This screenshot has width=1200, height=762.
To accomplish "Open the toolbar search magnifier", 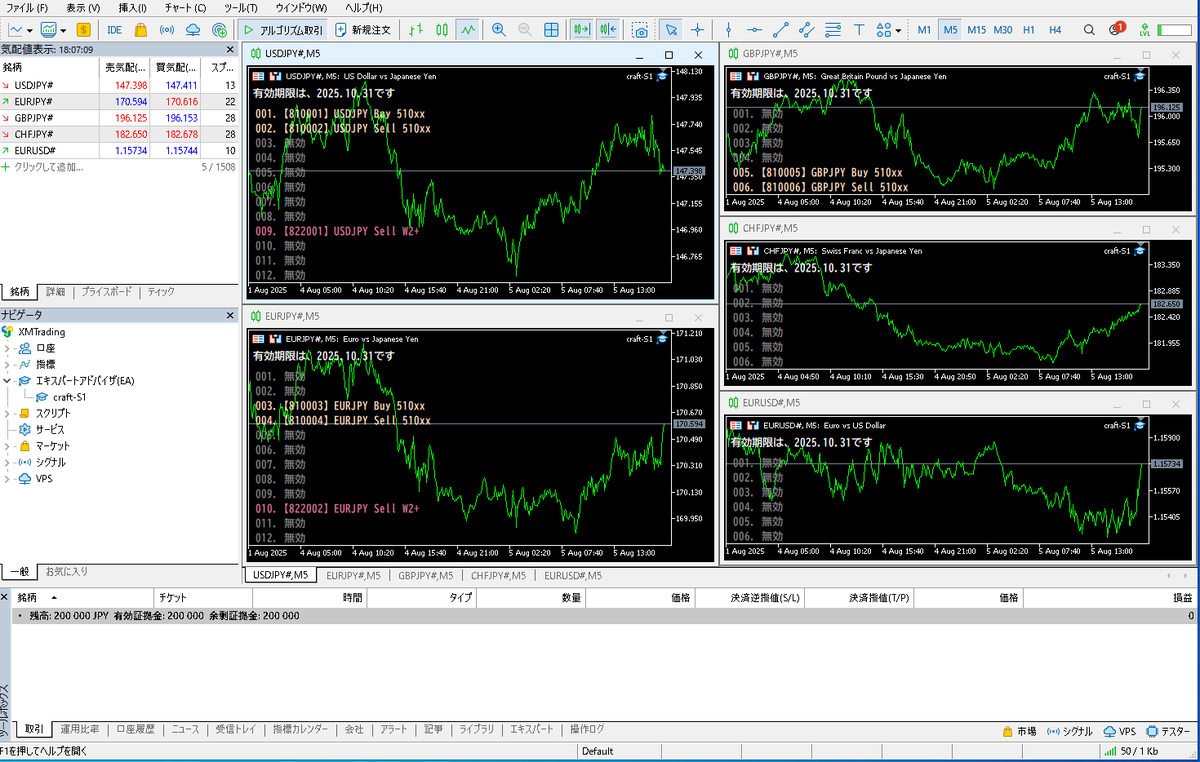I will pos(1089,30).
